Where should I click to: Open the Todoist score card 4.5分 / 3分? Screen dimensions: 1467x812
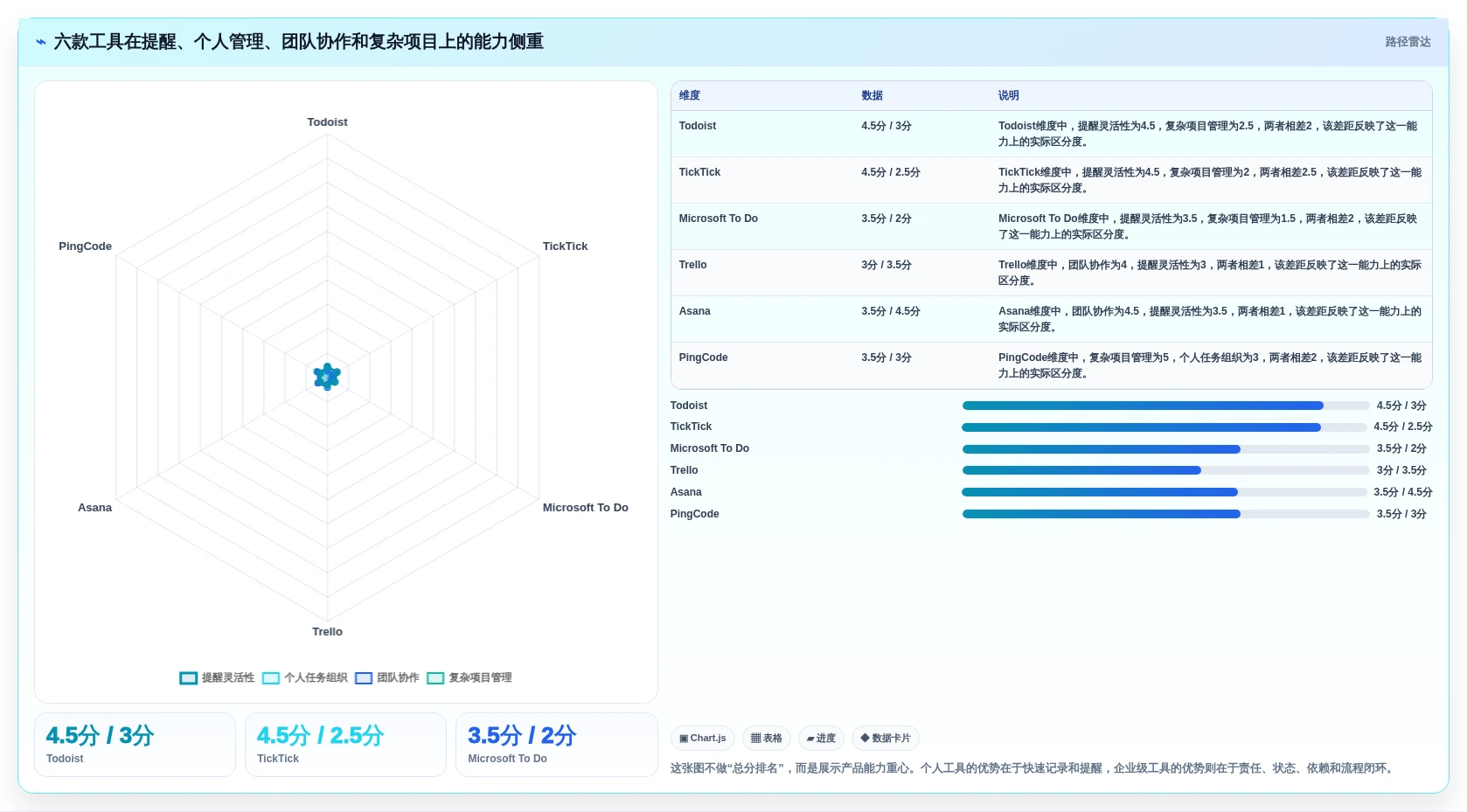click(x=135, y=745)
